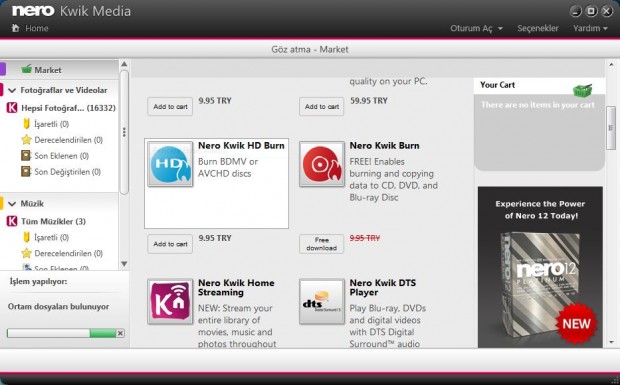Click the sidebar splitter grip dots
Screen dimensions: 620x385
tap(124, 132)
